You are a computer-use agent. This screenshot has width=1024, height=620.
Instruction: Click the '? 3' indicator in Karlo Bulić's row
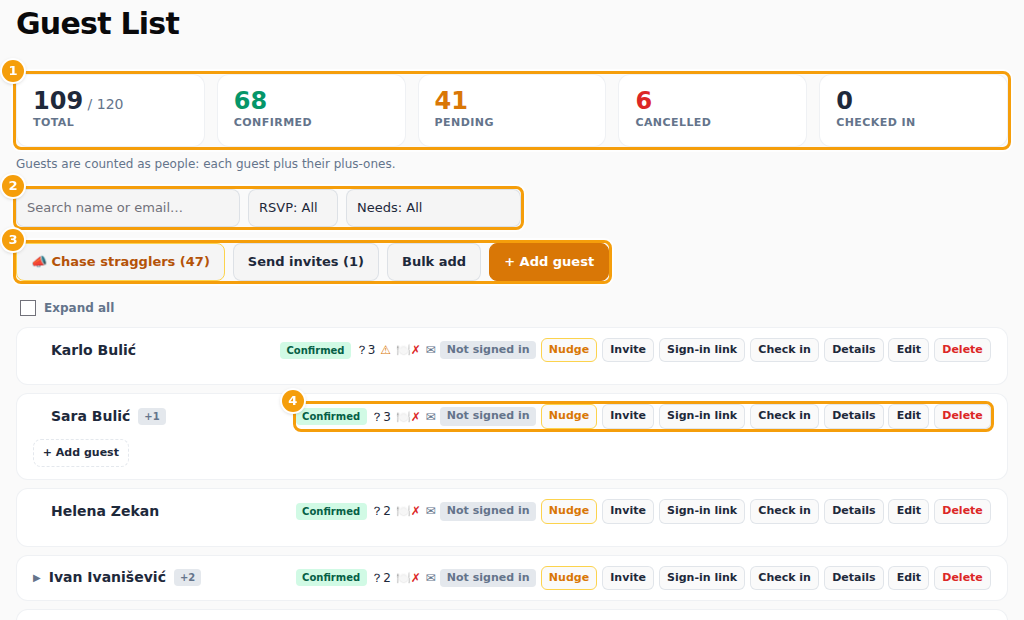point(366,350)
